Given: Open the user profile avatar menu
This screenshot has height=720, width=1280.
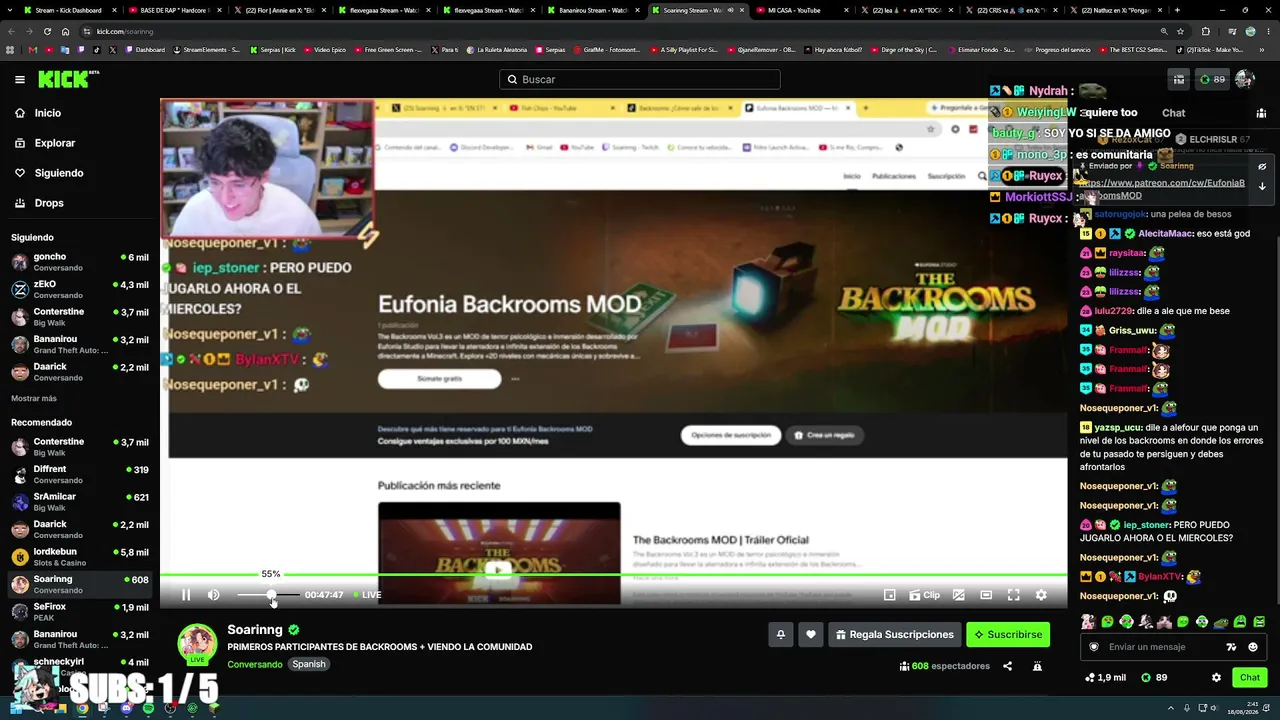Looking at the screenshot, I should coord(1245,79).
